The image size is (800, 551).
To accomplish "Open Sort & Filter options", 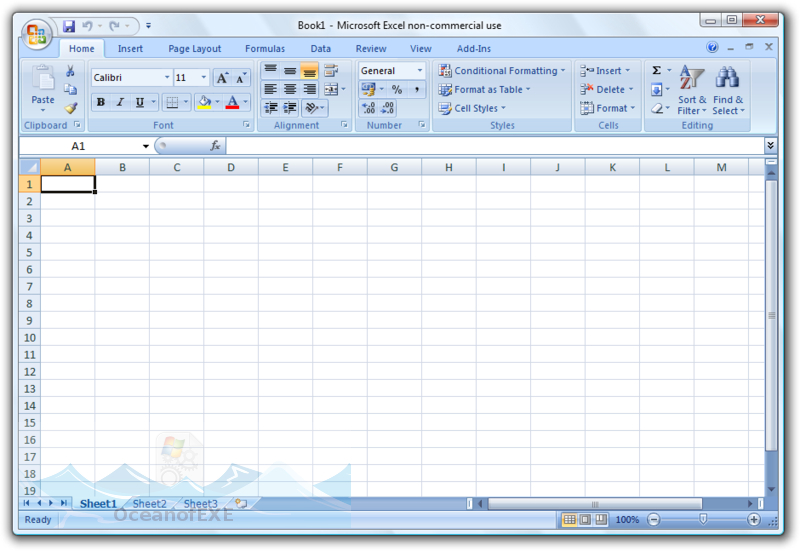I will pyautogui.click(x=692, y=91).
